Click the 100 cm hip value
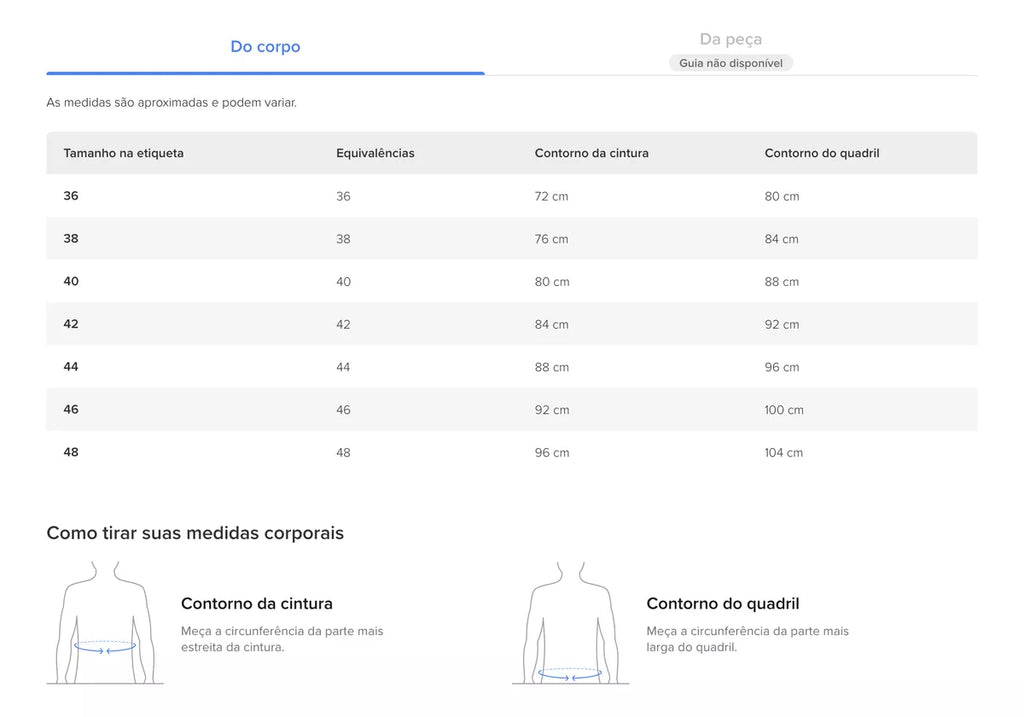 (x=784, y=410)
